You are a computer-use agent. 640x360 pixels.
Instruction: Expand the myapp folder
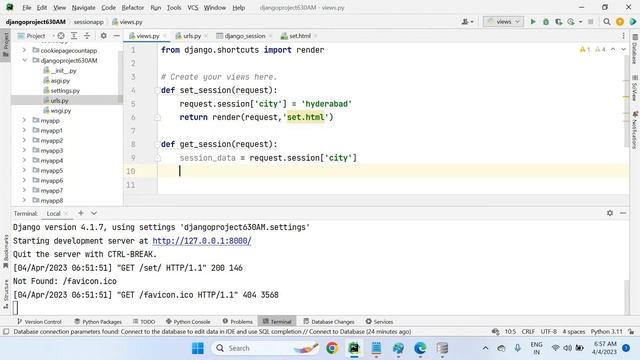tap(24, 120)
